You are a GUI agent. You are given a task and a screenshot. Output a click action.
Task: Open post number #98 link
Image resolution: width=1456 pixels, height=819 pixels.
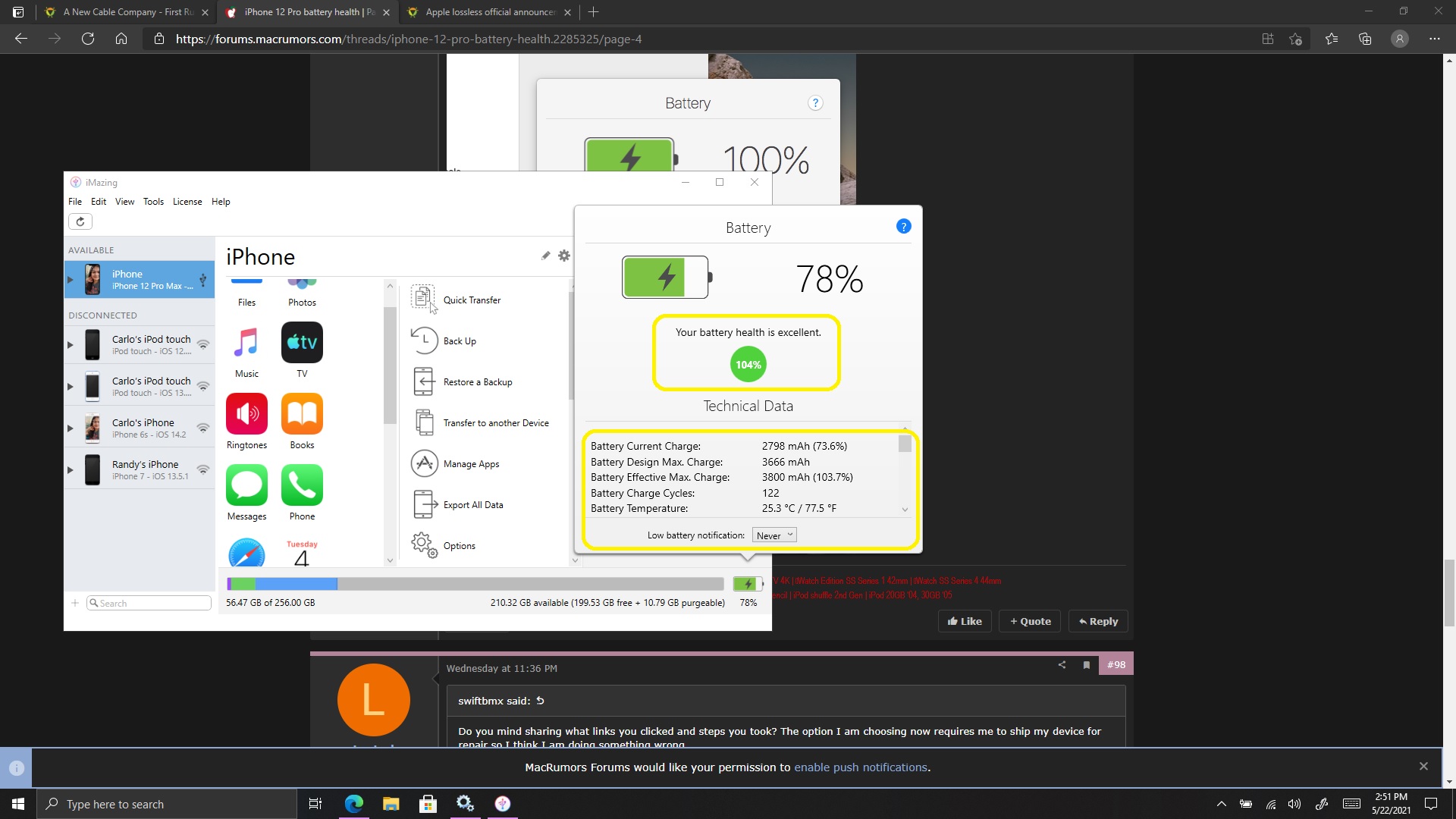tap(1116, 665)
